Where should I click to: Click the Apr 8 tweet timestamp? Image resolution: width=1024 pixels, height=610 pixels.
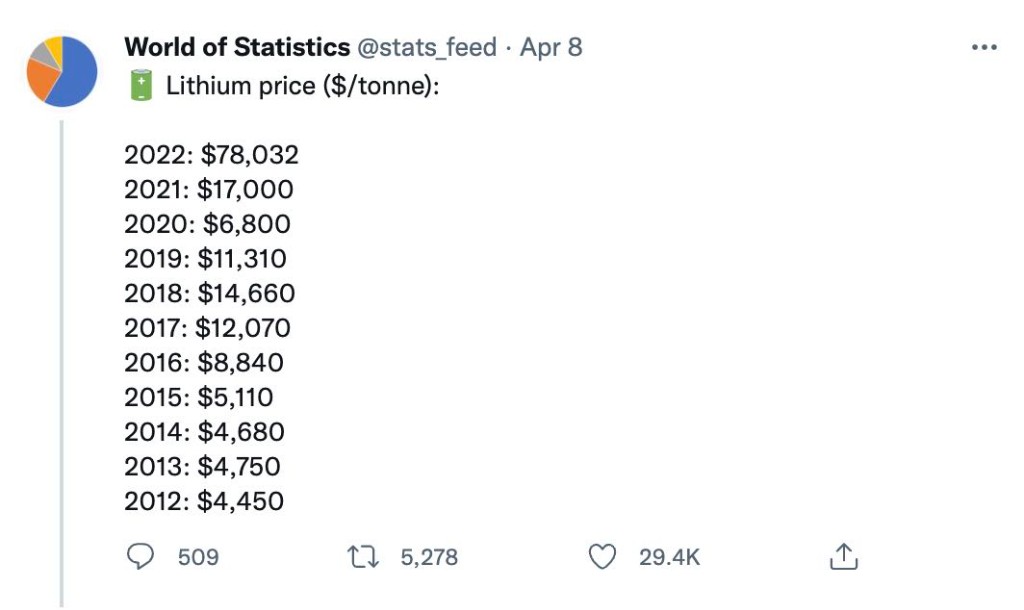click(551, 47)
